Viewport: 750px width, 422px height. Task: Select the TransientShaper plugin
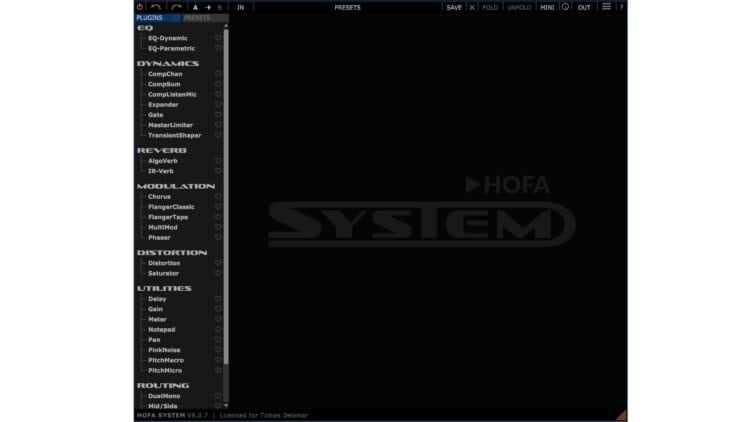tap(175, 135)
